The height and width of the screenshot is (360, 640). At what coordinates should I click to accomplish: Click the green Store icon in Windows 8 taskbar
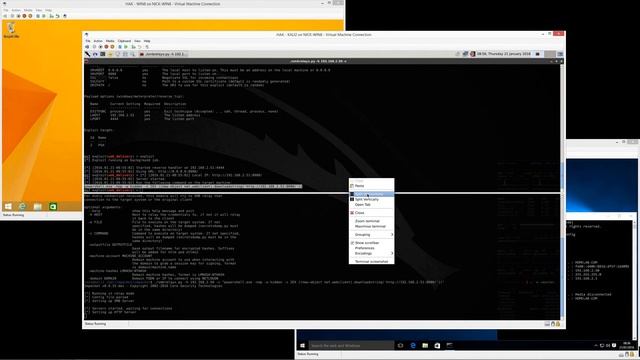tap(53, 207)
